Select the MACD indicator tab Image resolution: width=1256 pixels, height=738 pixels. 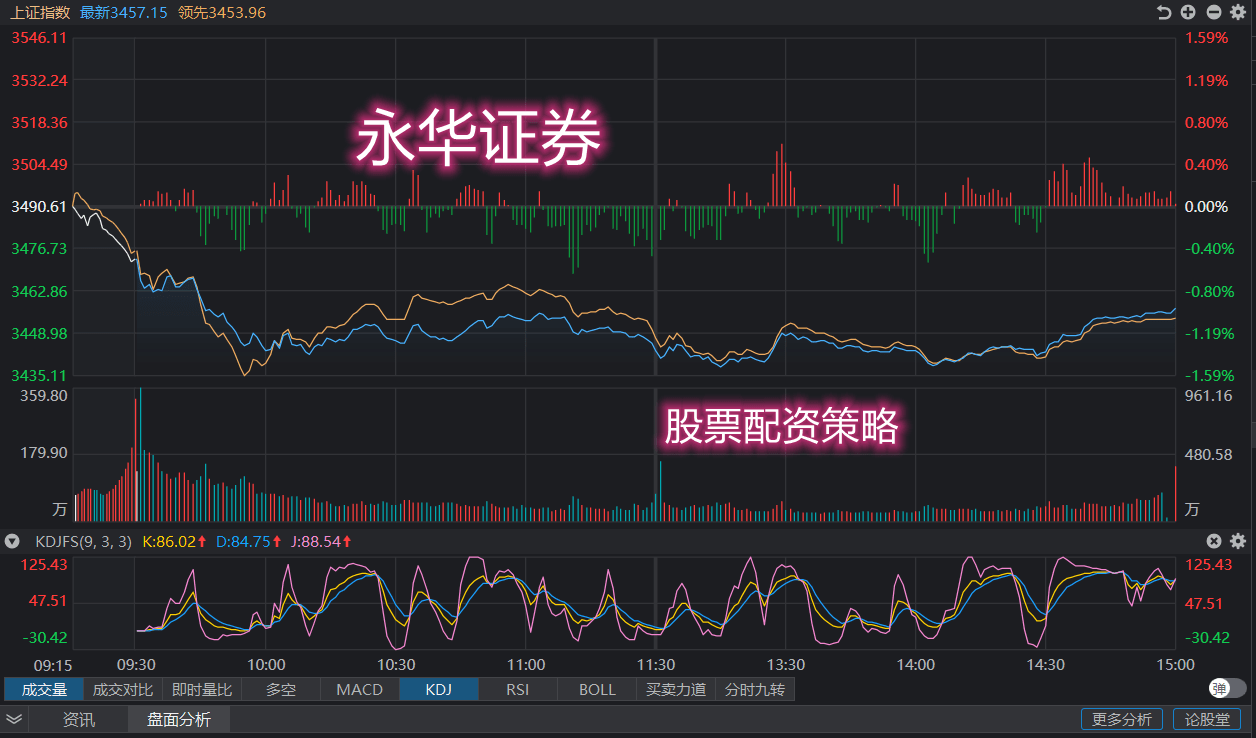coord(359,689)
